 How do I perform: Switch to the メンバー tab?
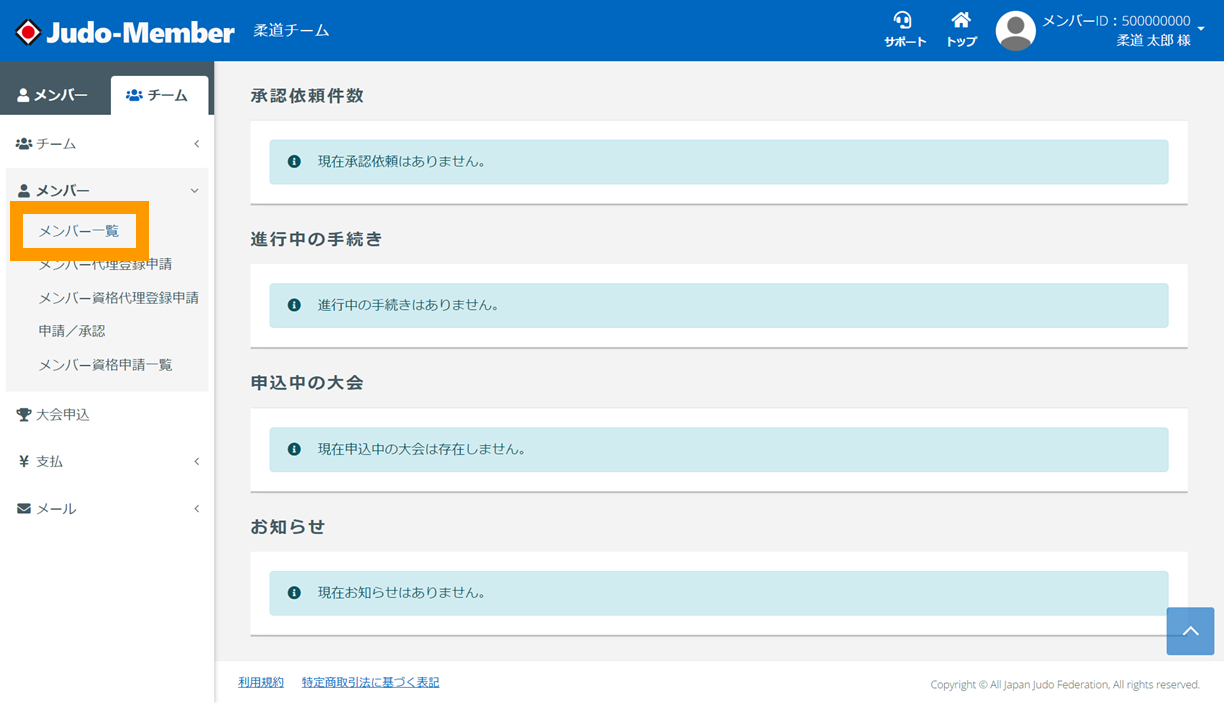[53, 95]
